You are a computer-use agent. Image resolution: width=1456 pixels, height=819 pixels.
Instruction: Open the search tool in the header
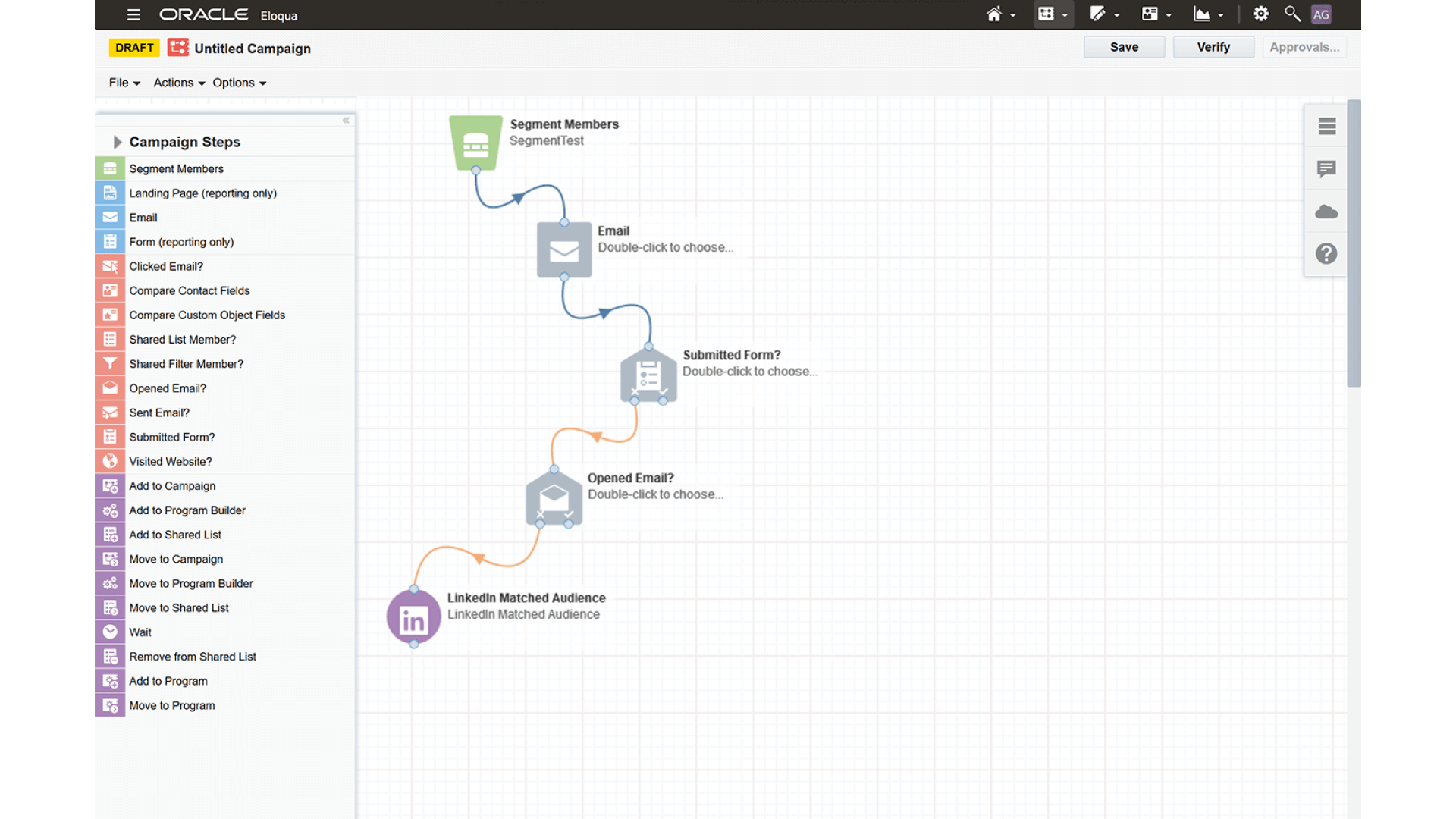pyautogui.click(x=1291, y=14)
